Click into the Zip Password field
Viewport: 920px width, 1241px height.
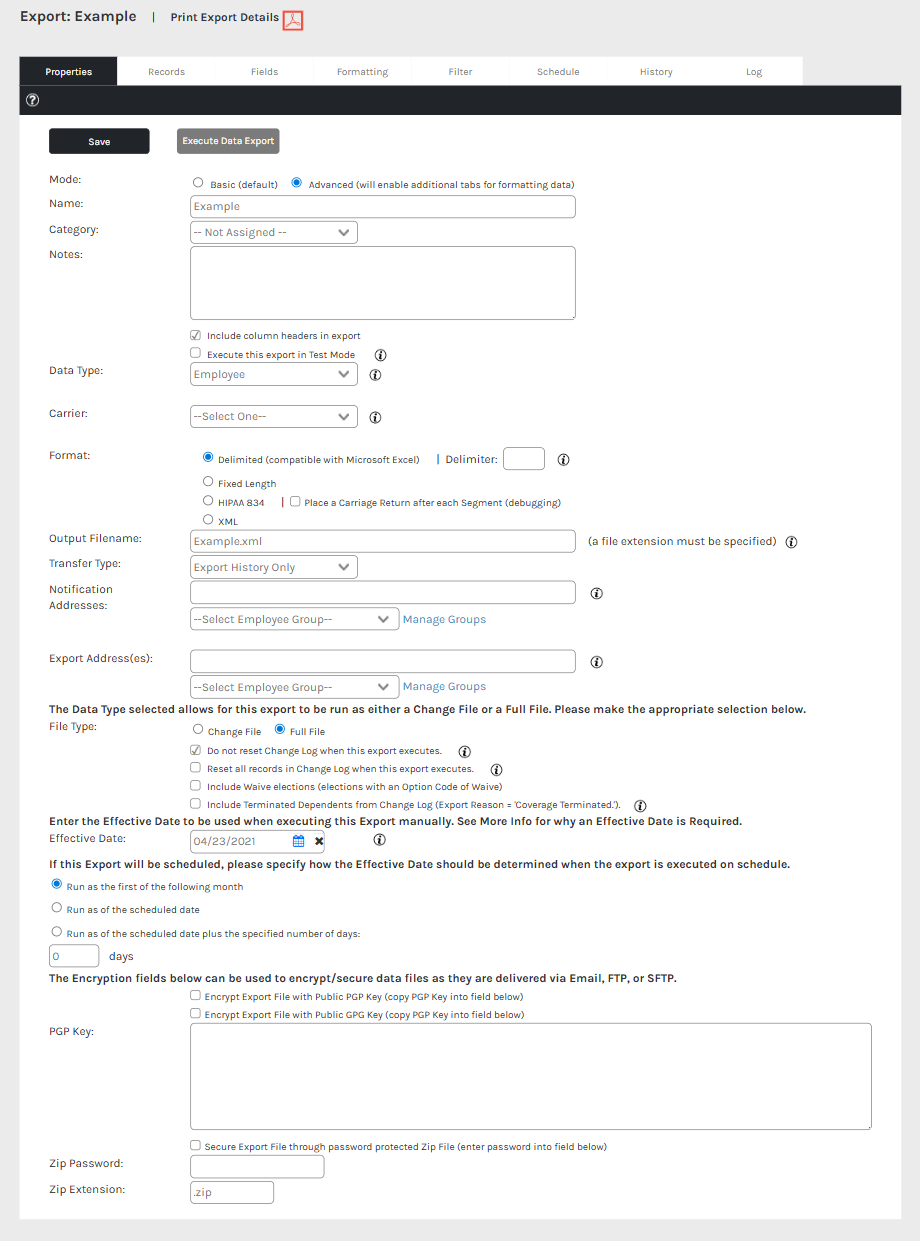tap(257, 1167)
